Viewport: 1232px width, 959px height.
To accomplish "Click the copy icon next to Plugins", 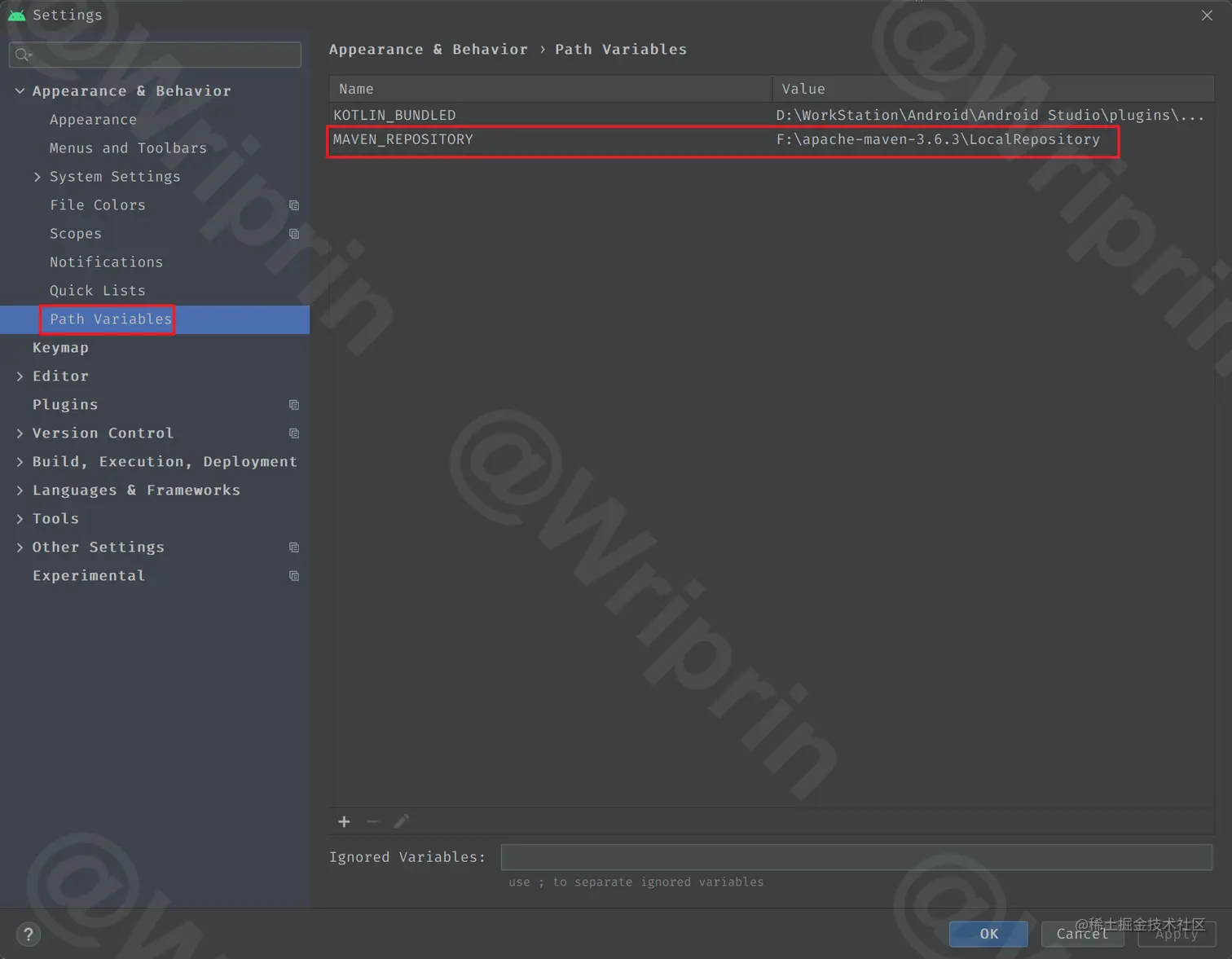I will tap(293, 404).
